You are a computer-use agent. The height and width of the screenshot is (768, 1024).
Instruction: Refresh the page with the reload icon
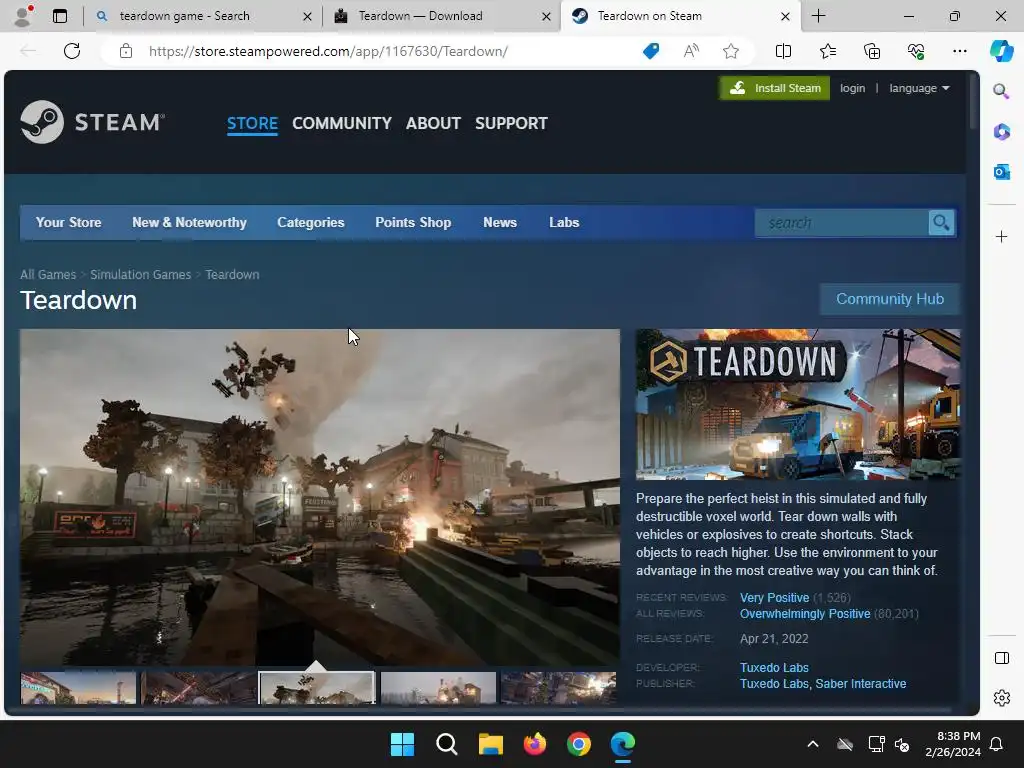point(72,51)
